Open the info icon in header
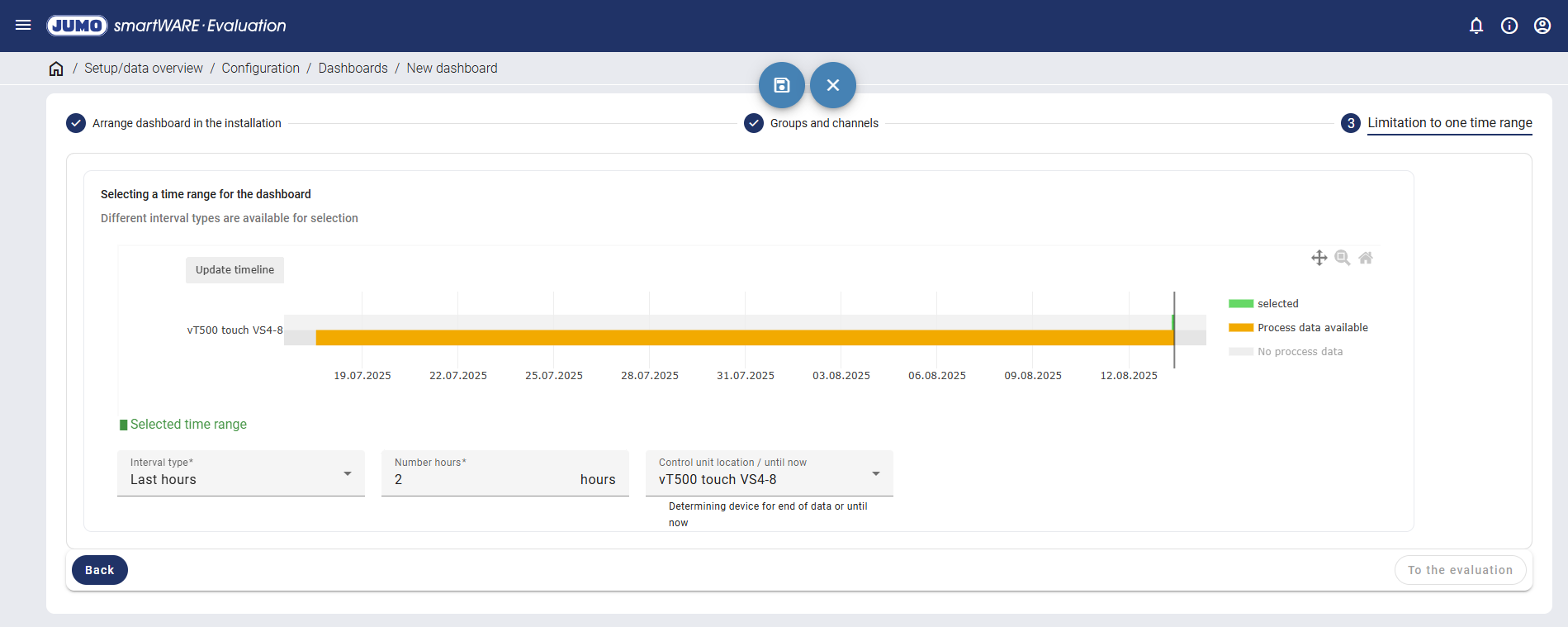The height and width of the screenshot is (627, 1568). [1509, 26]
